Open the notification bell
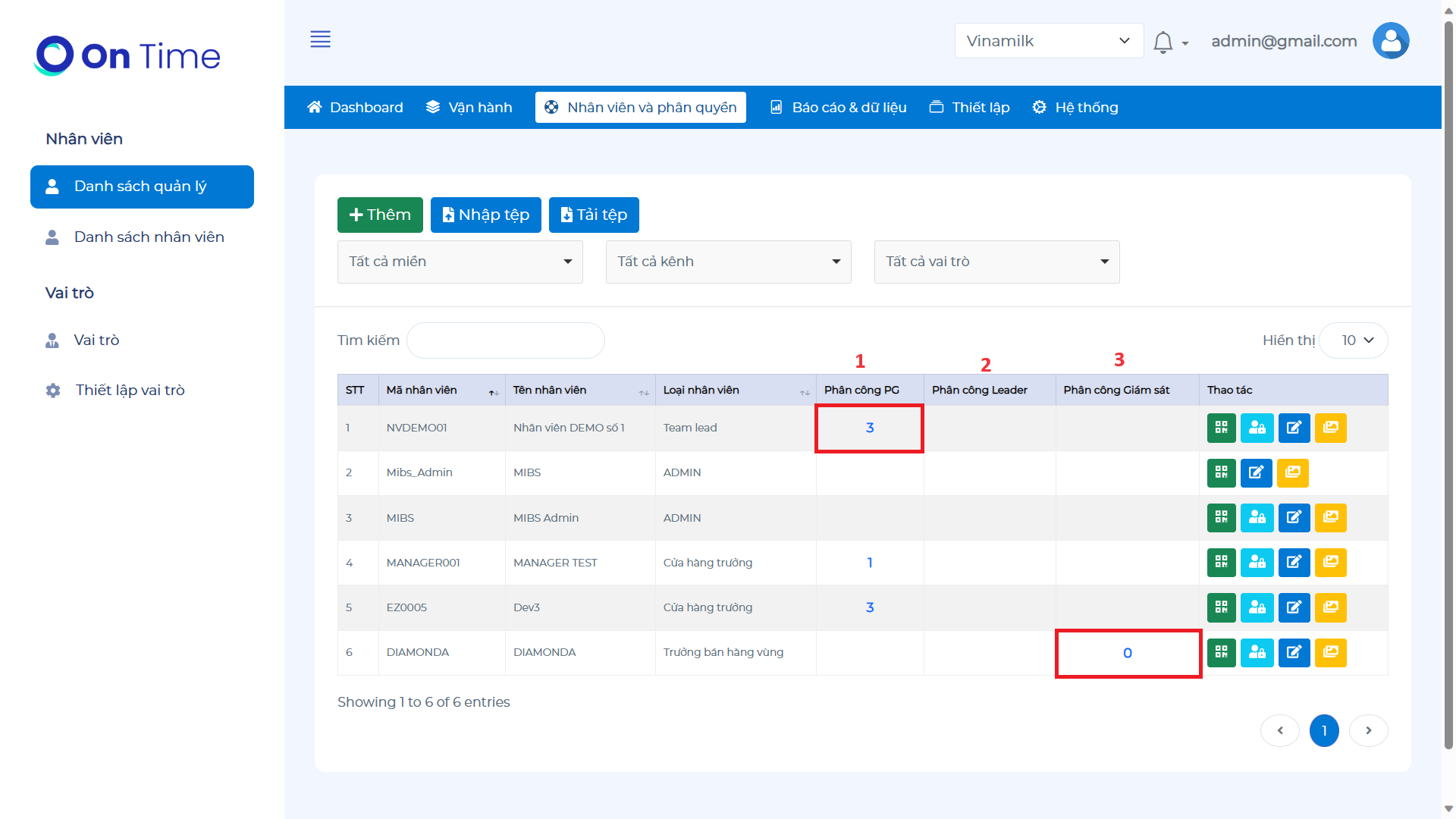 pos(1163,42)
